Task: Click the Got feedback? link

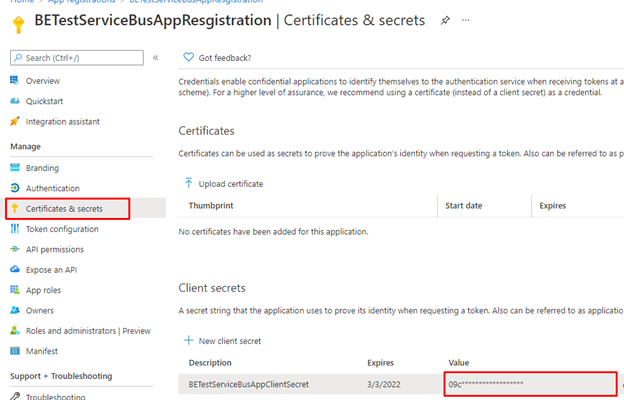Action: (225, 58)
